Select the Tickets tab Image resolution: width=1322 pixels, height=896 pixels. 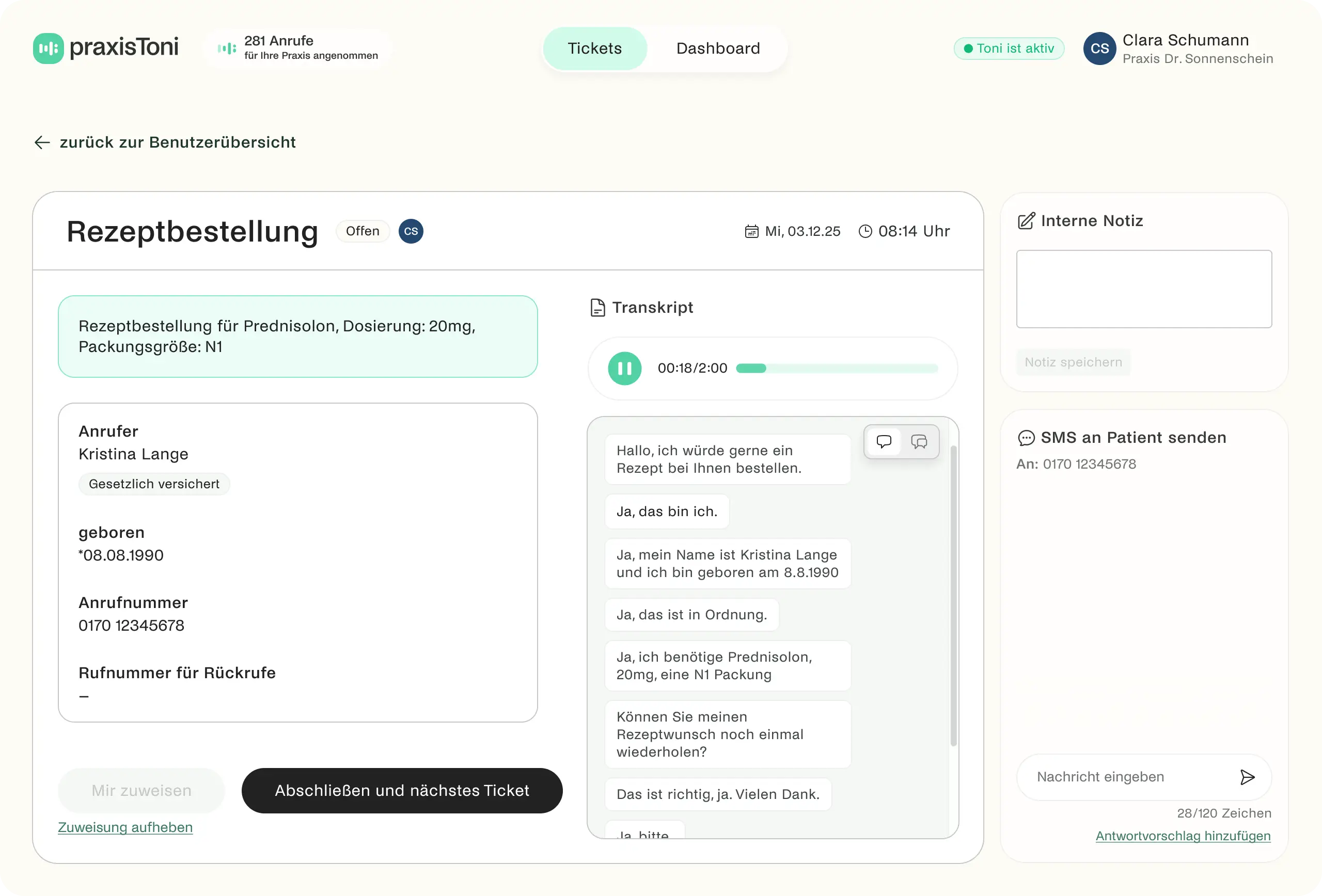point(594,49)
